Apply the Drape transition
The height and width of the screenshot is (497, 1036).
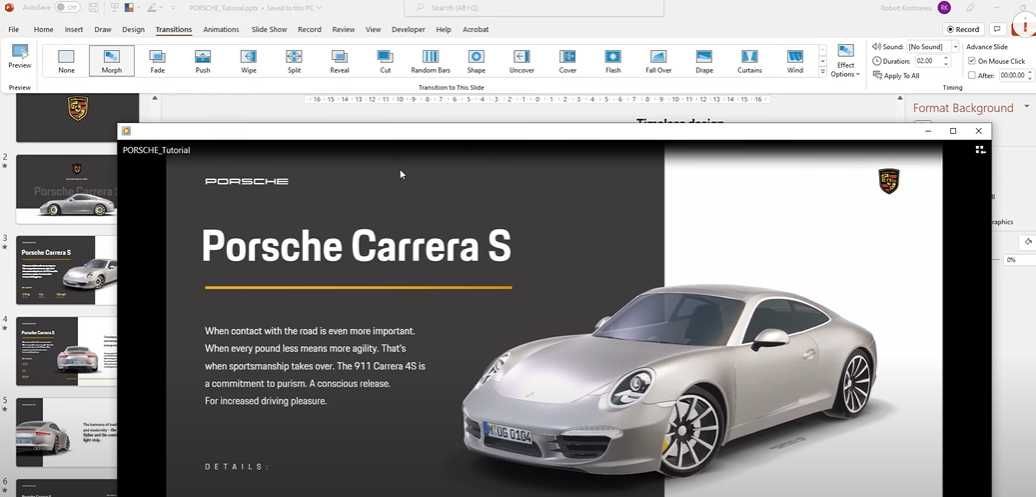coord(704,61)
